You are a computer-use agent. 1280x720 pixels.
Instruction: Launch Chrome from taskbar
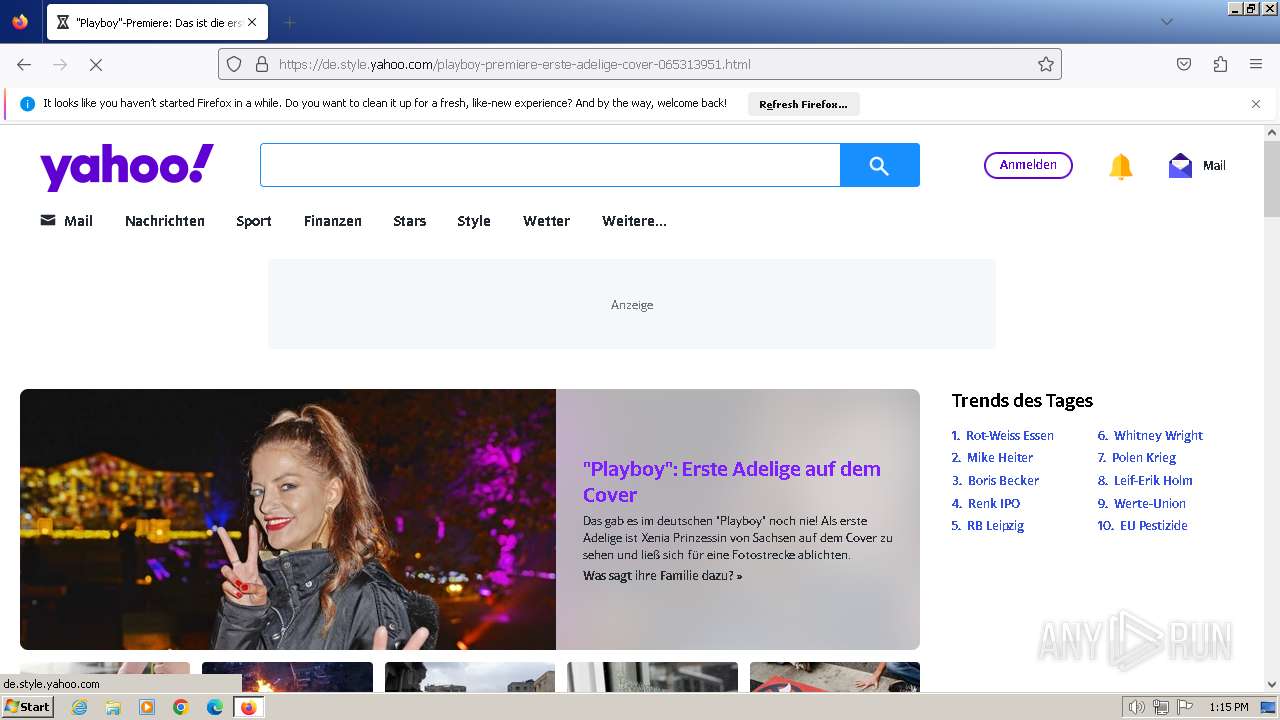pyautogui.click(x=181, y=707)
